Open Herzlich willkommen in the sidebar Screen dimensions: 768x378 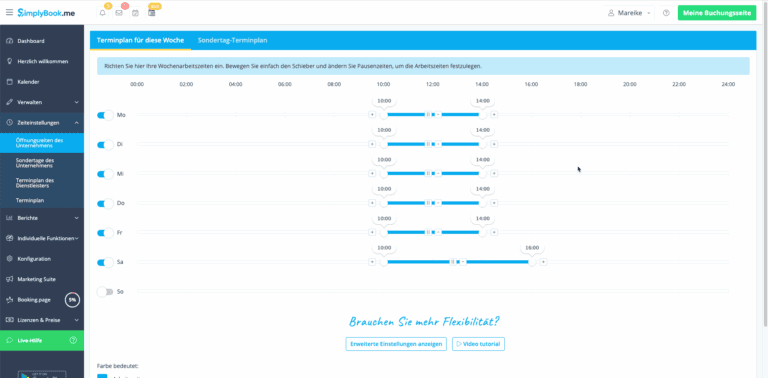42,62
